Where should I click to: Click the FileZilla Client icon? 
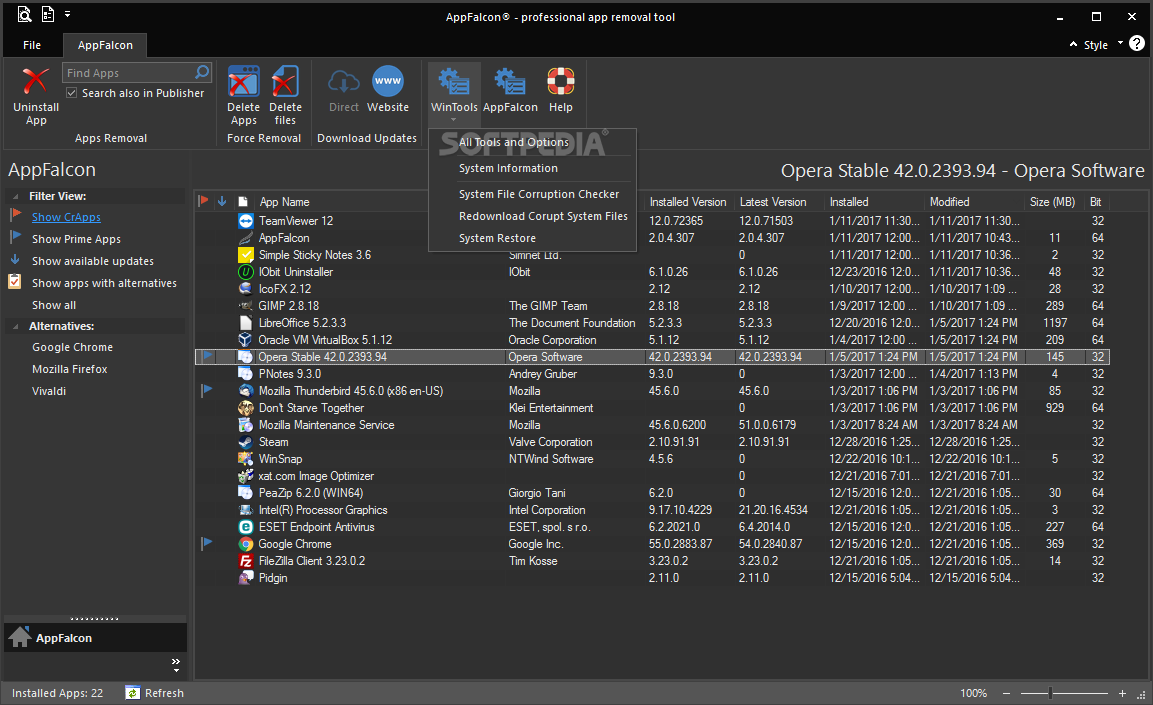coord(246,561)
